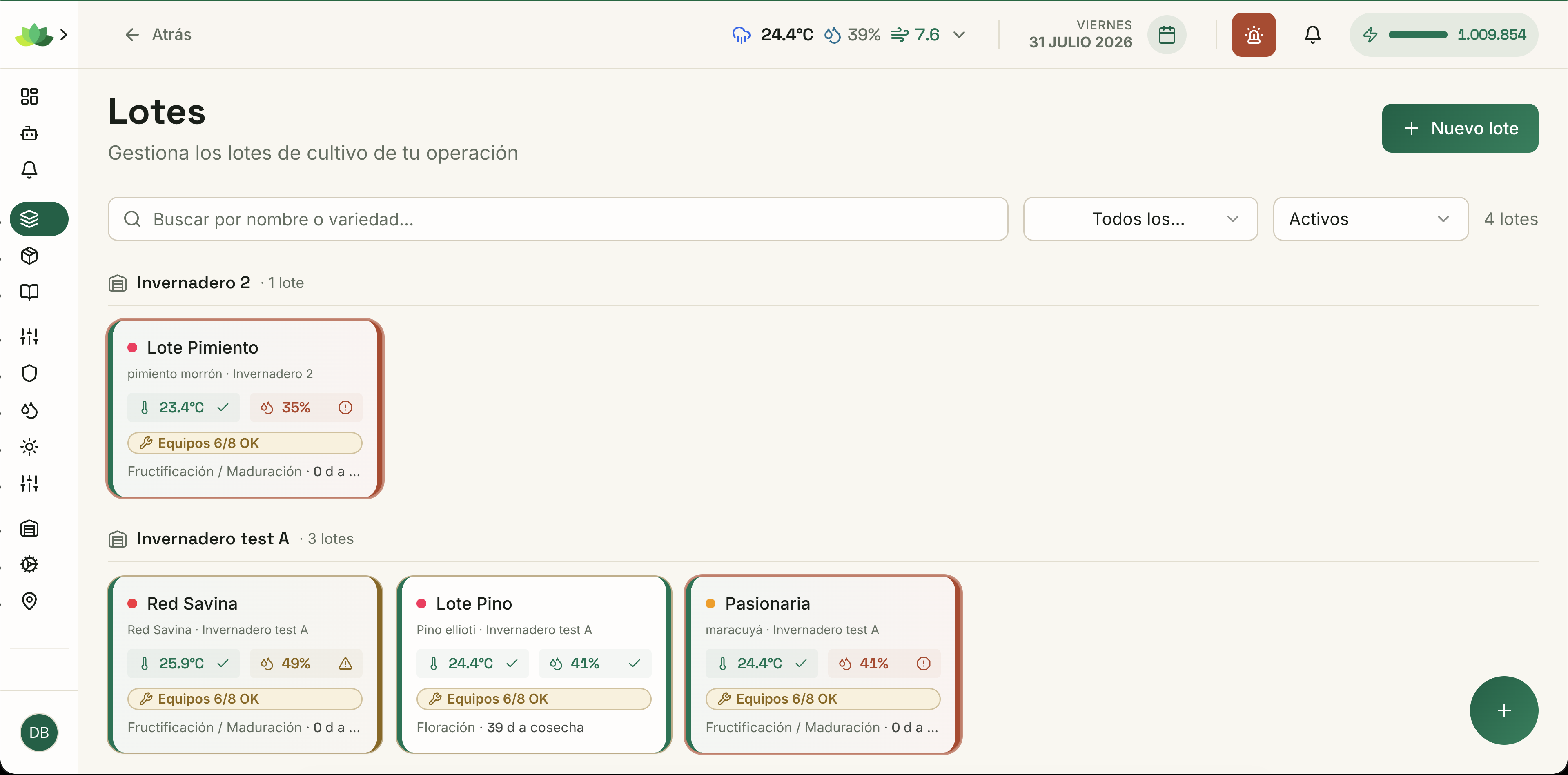This screenshot has width=1568, height=775.
Task: Open the sun lighting icon in sidebar
Action: coord(29,447)
